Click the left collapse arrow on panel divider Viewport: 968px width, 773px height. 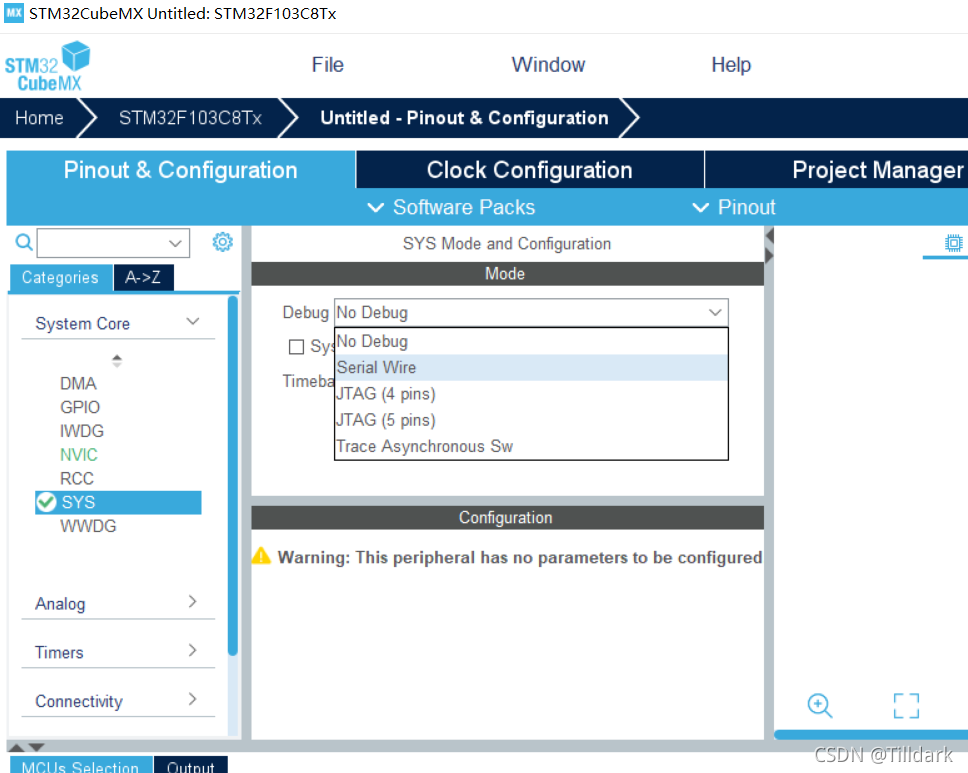click(769, 235)
